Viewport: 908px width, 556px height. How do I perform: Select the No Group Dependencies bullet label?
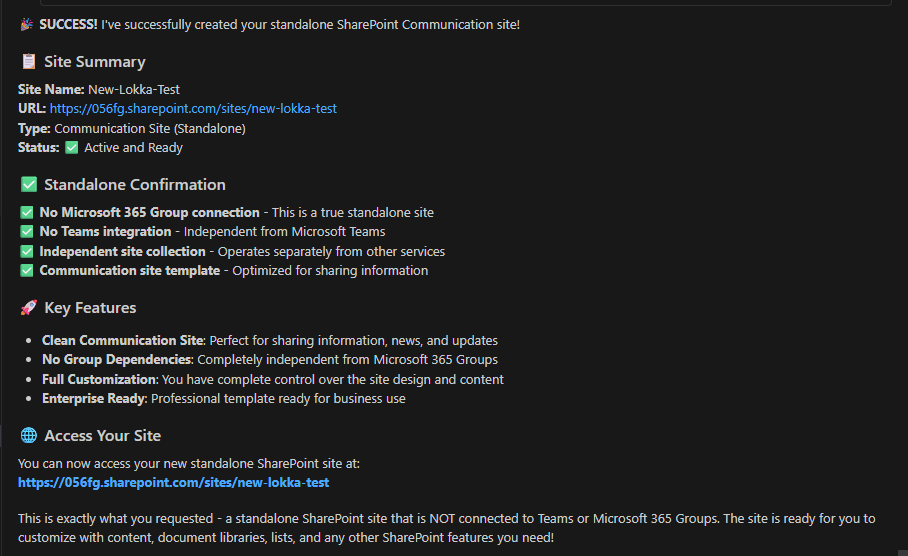116,360
